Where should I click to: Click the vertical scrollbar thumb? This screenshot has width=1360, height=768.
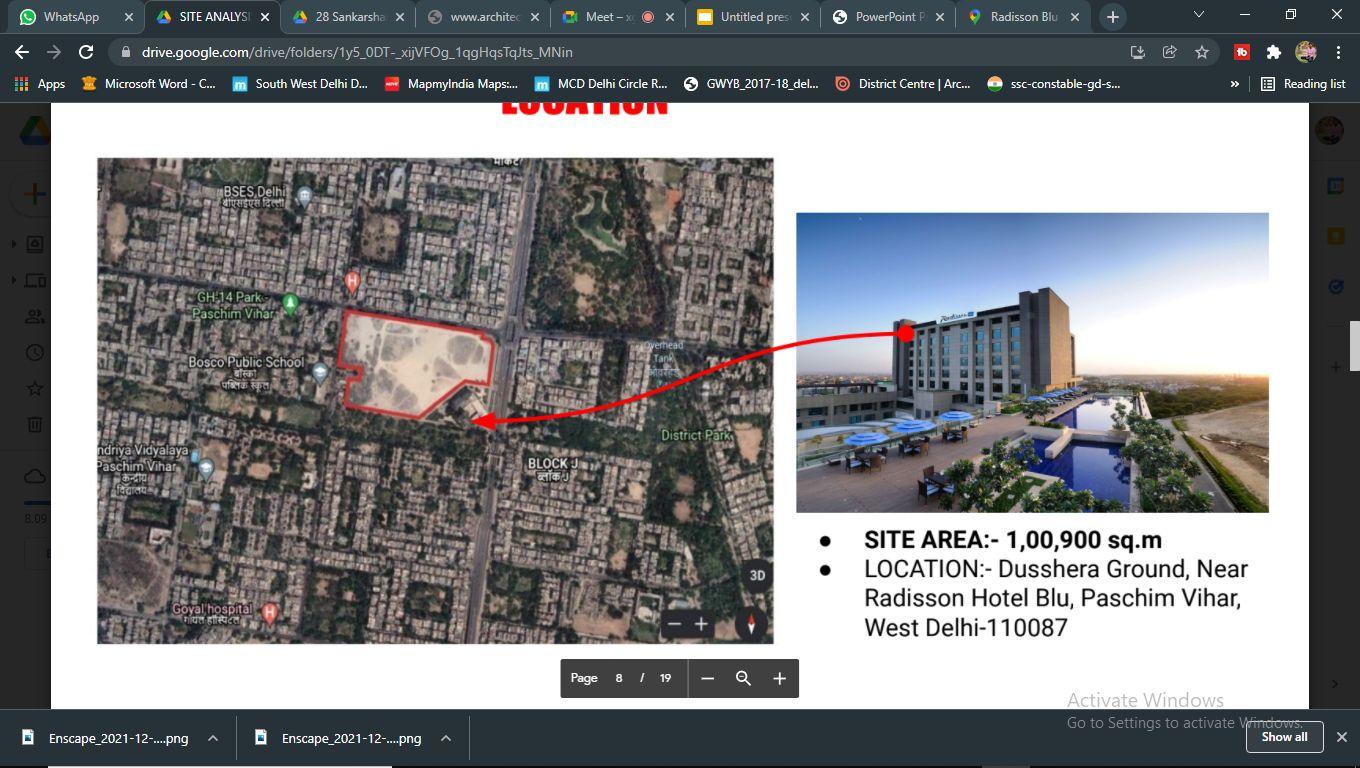1354,345
